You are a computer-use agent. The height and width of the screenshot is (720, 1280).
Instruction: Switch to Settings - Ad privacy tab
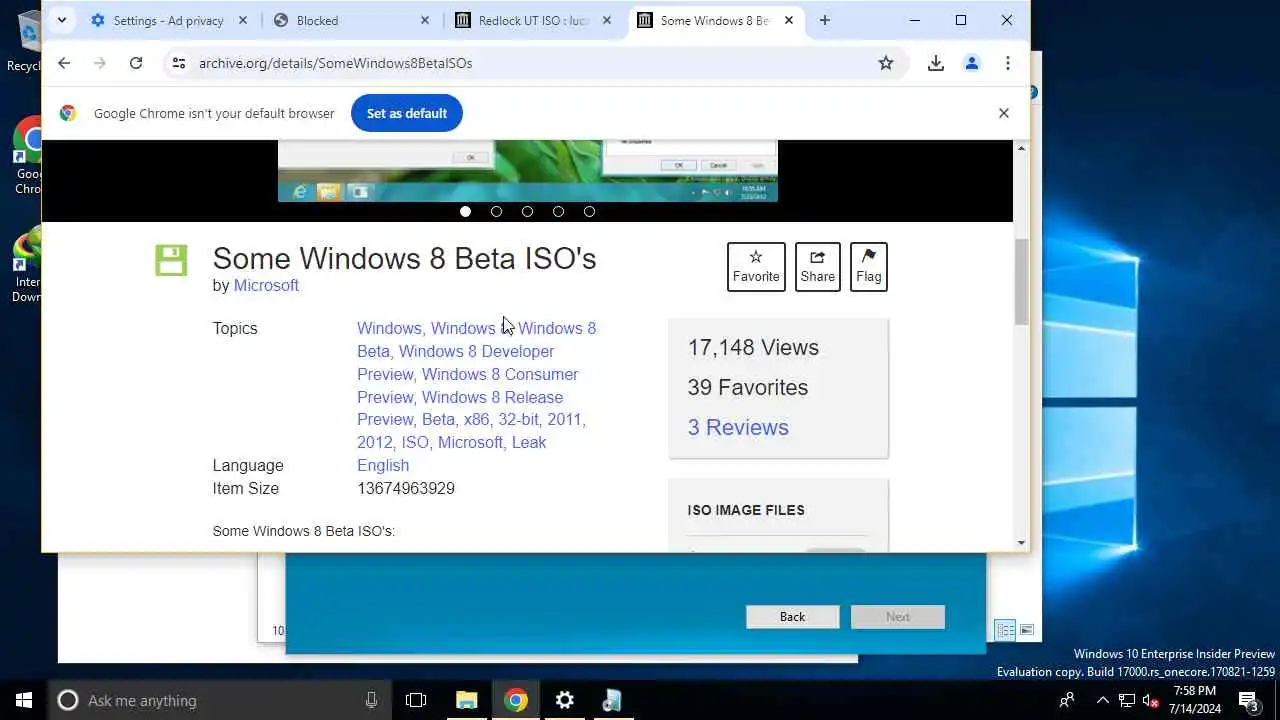[169, 20]
